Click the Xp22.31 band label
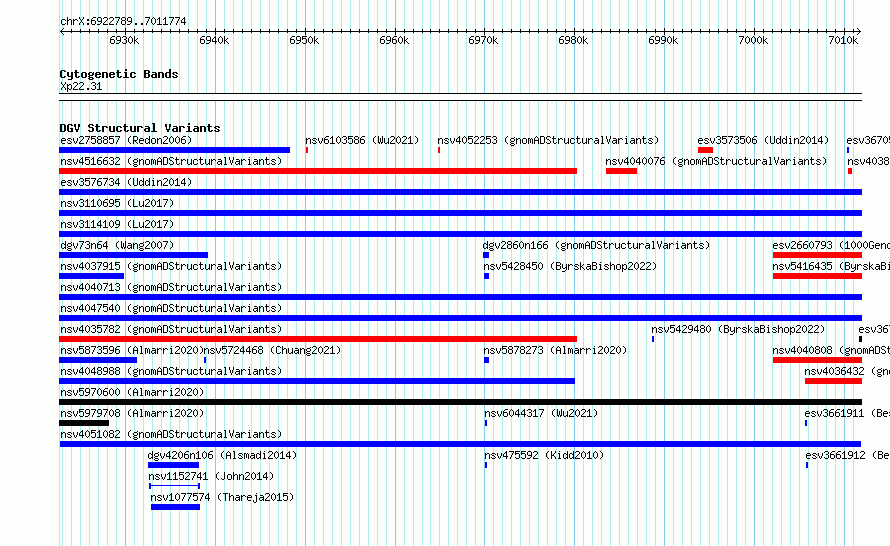This screenshot has height=546, width=890. [81, 86]
